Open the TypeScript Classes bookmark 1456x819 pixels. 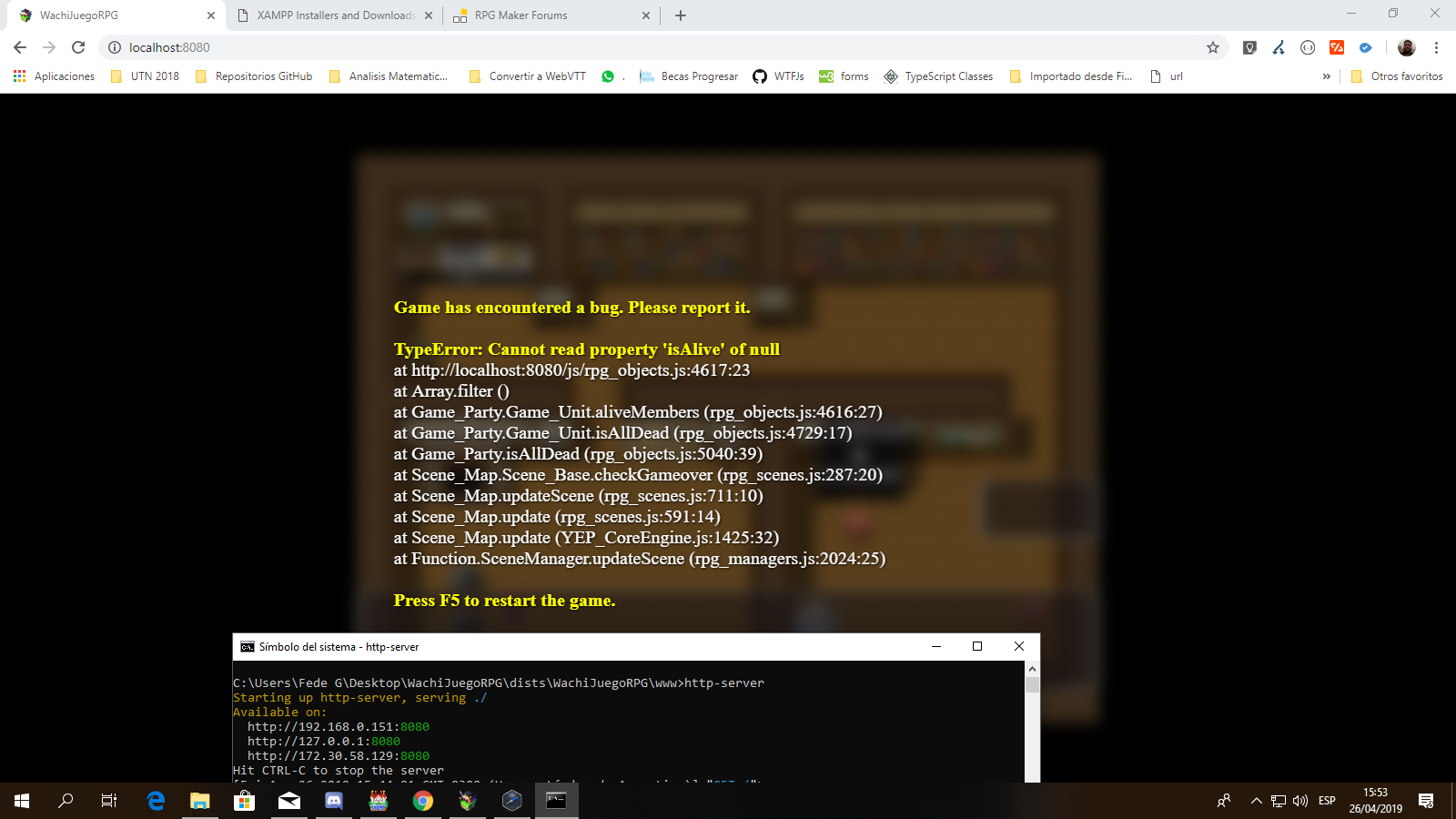[938, 76]
